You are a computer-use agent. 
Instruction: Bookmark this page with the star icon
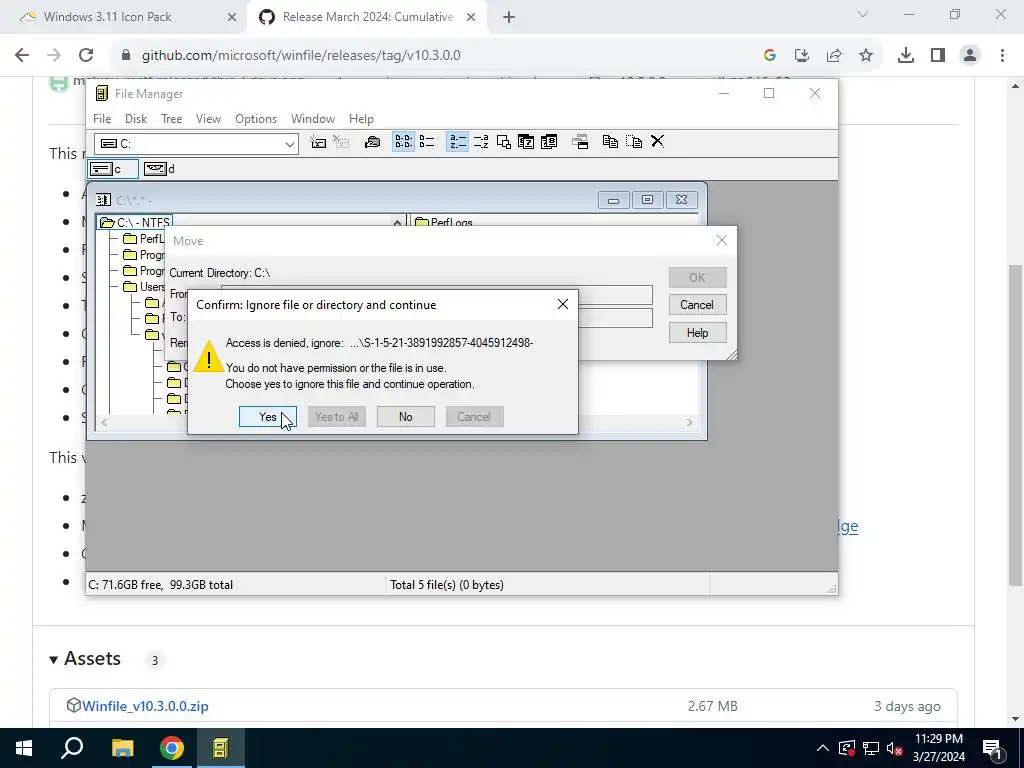tap(866, 56)
